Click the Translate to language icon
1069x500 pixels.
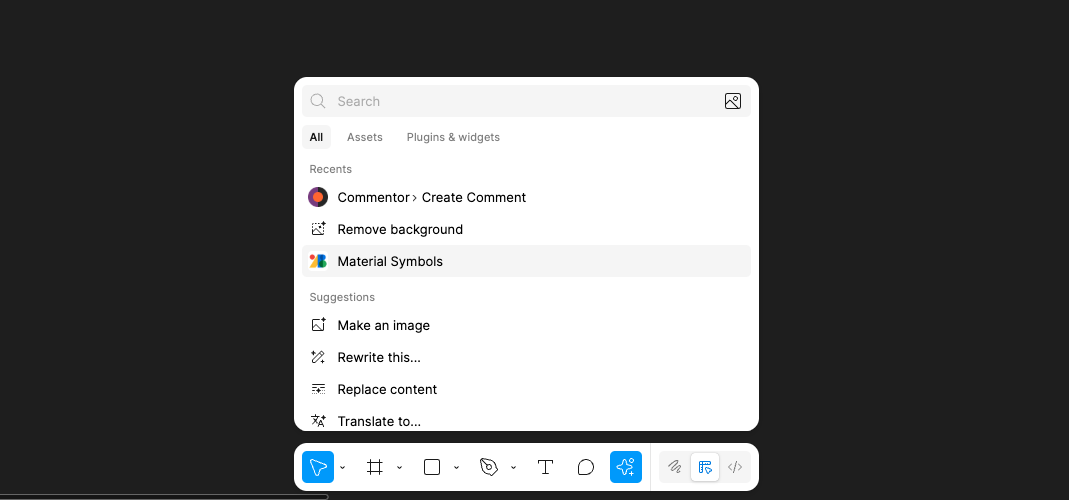click(318, 421)
